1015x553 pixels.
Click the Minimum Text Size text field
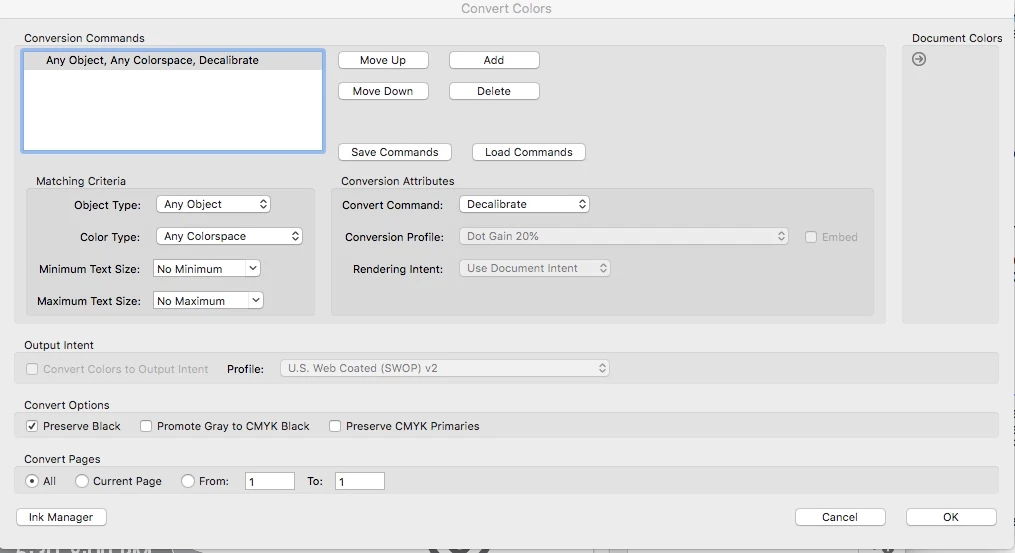point(199,269)
